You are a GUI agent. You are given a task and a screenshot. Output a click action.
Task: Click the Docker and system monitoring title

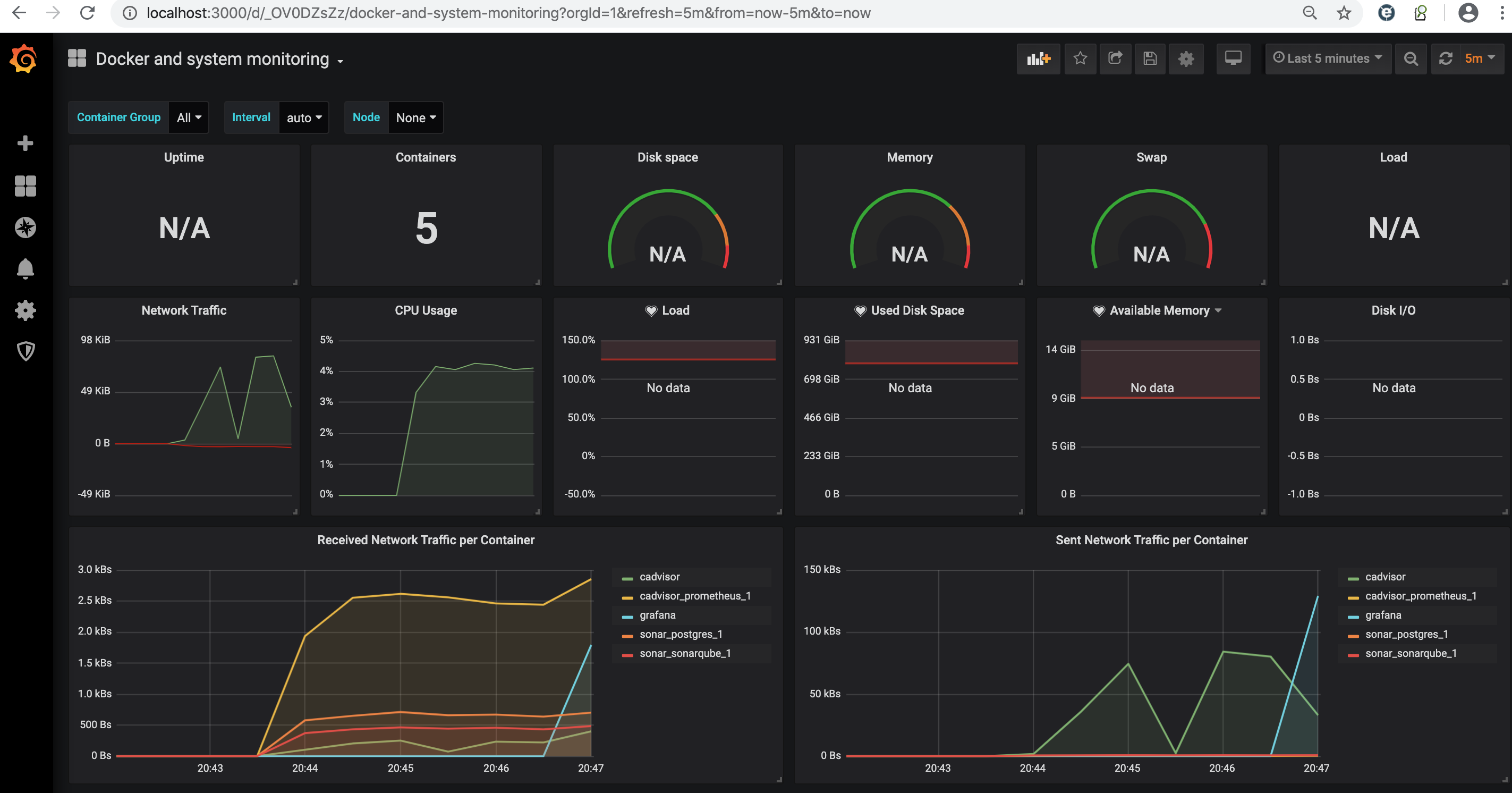point(213,59)
